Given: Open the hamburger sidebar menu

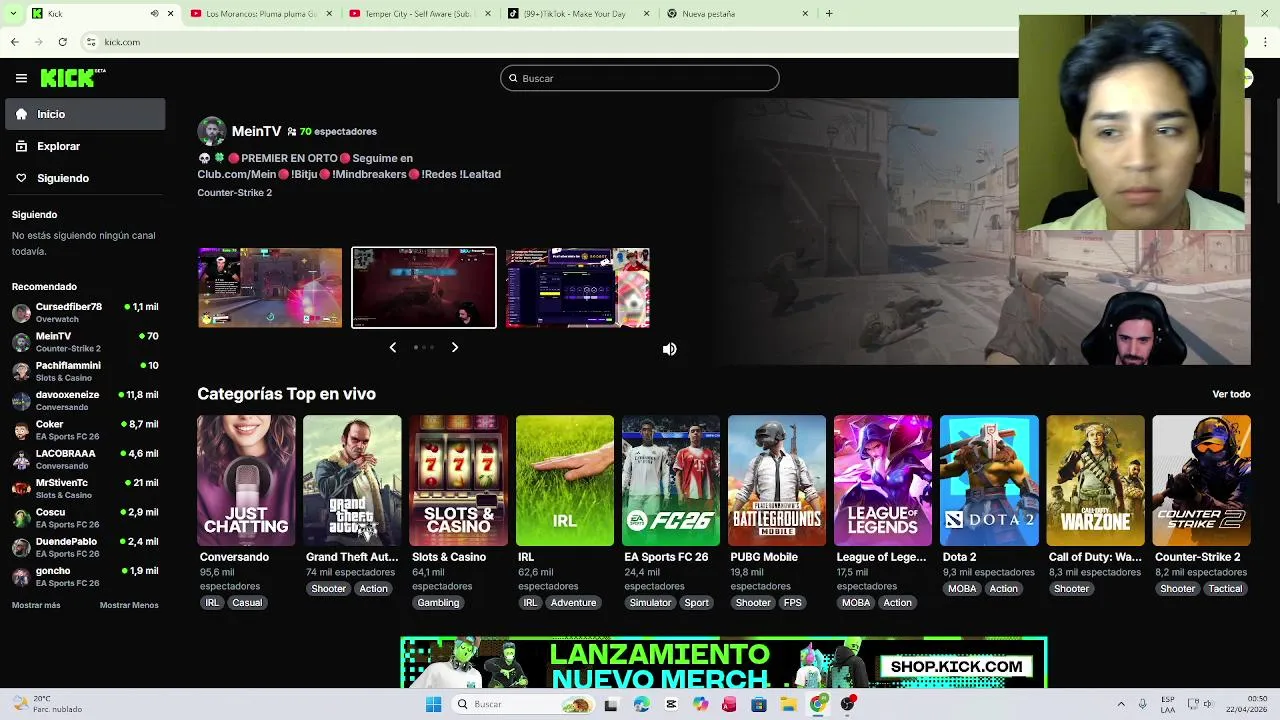Looking at the screenshot, I should pyautogui.click(x=21, y=78).
